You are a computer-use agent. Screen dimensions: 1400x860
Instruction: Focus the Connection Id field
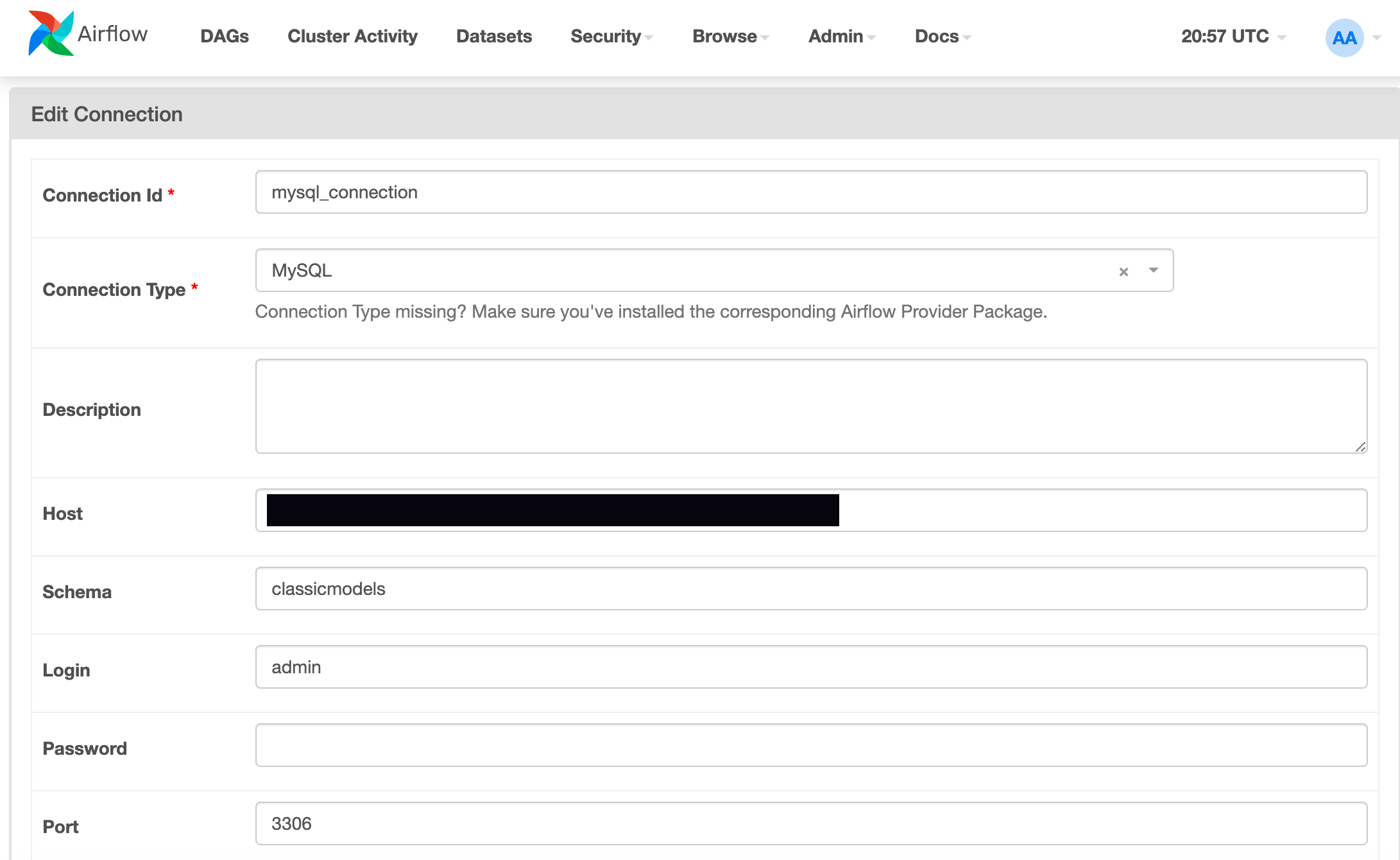point(810,192)
